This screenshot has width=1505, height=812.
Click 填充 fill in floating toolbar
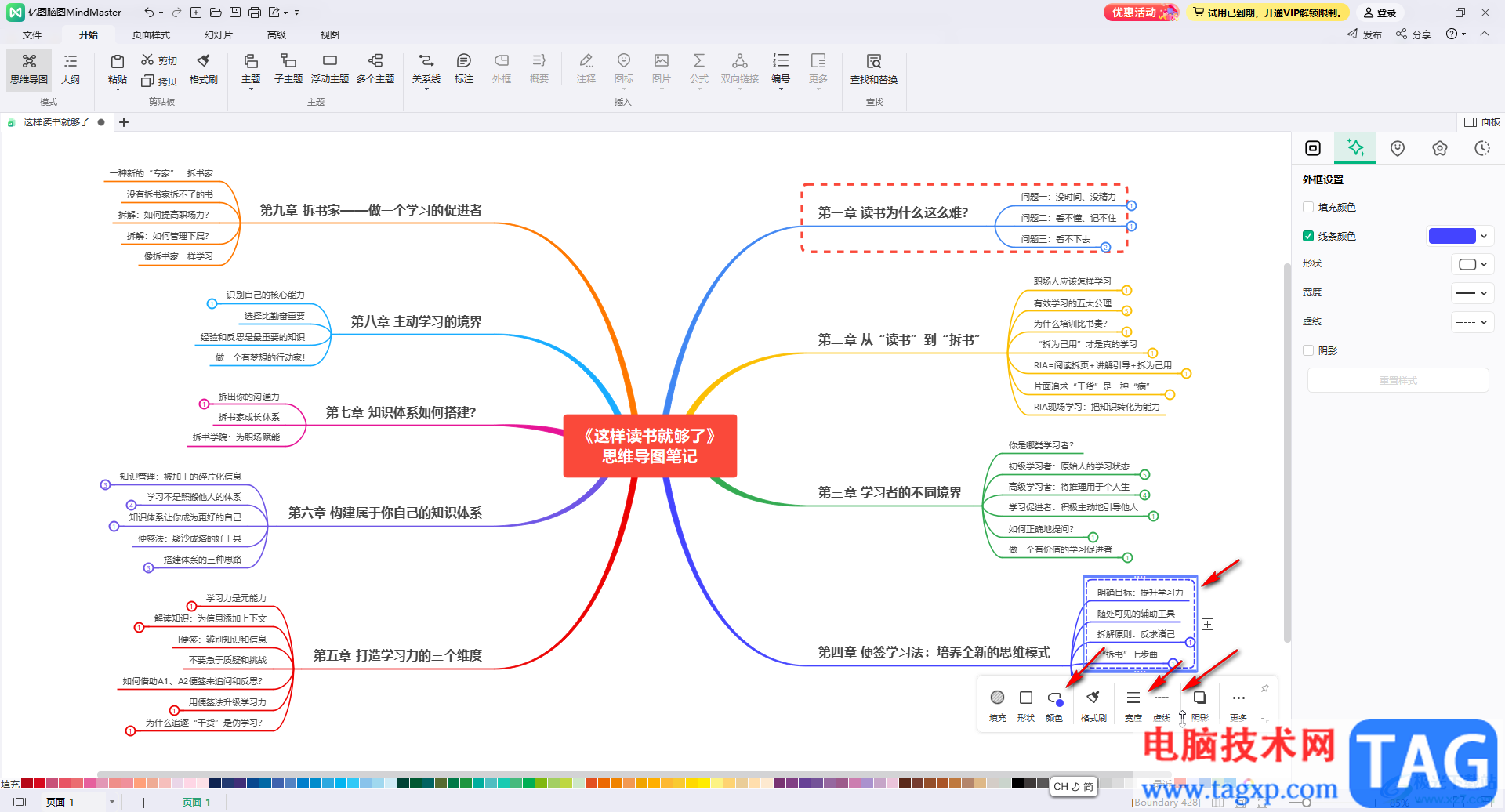click(997, 705)
